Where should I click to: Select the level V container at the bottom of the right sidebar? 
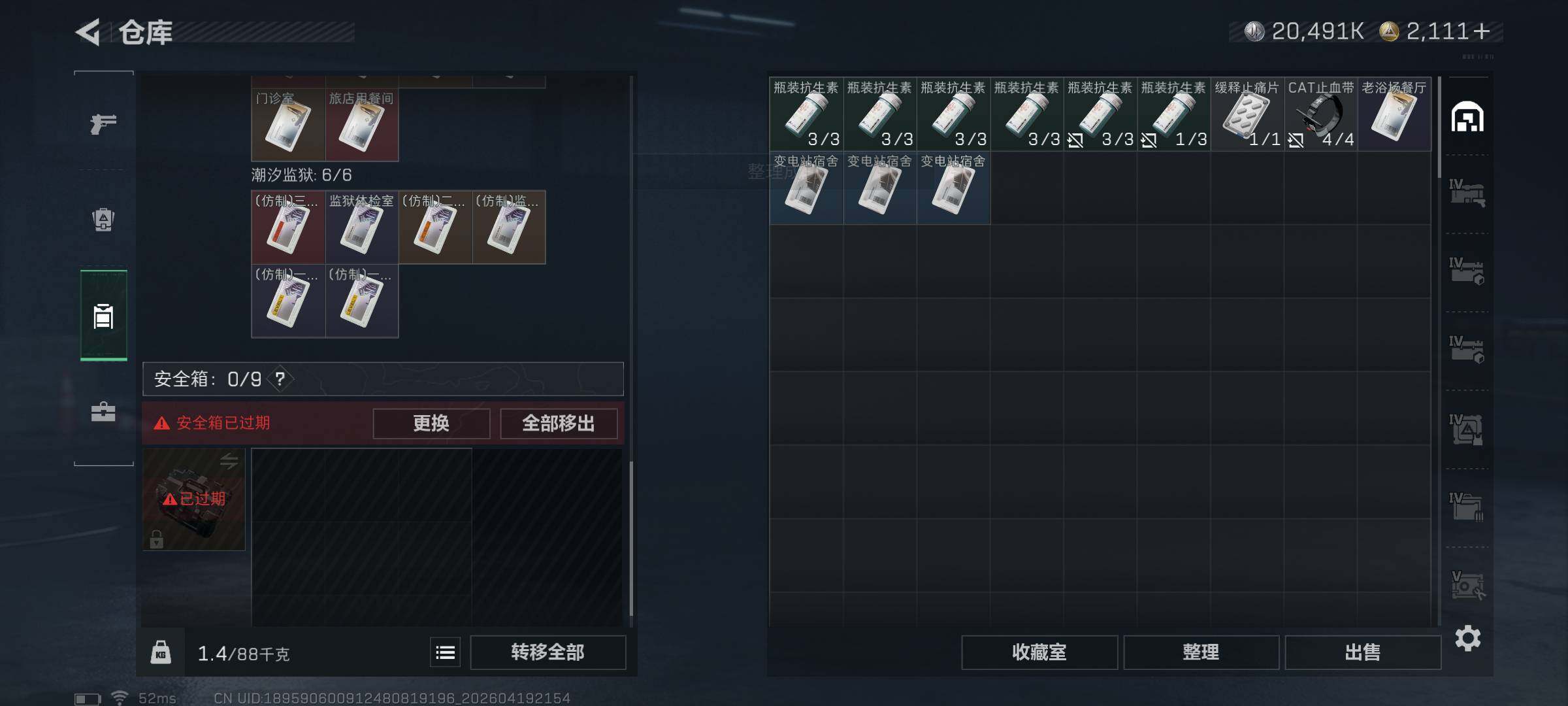1467,586
